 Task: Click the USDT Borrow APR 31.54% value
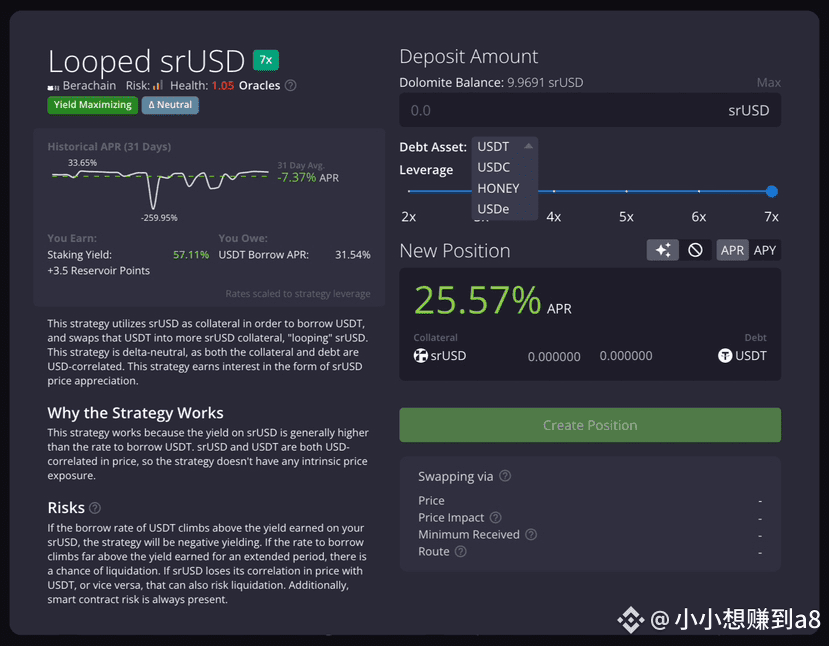[353, 254]
